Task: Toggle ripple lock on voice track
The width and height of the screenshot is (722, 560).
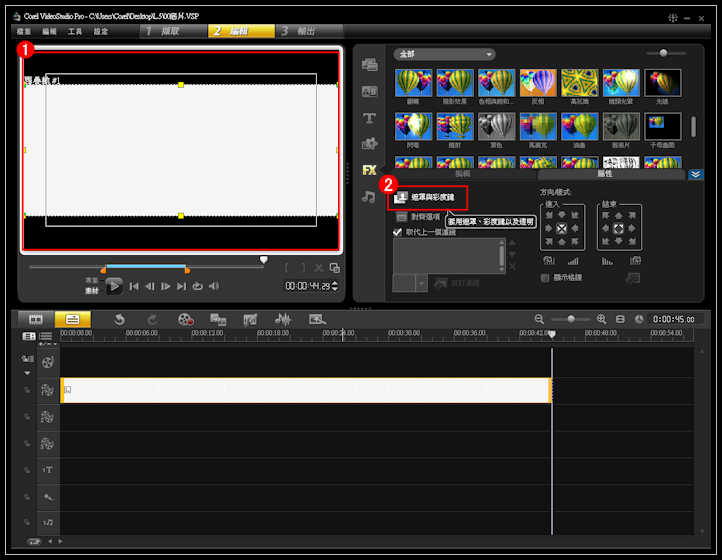Action: point(27,497)
